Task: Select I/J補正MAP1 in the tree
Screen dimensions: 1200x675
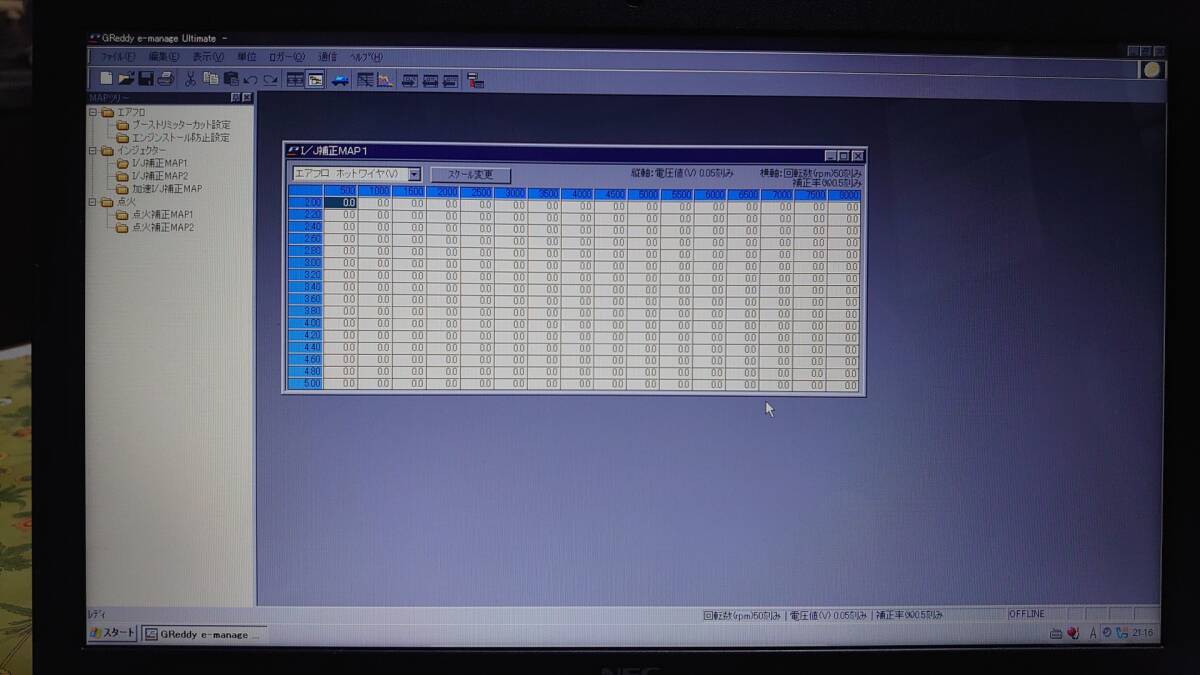Action: [160, 163]
